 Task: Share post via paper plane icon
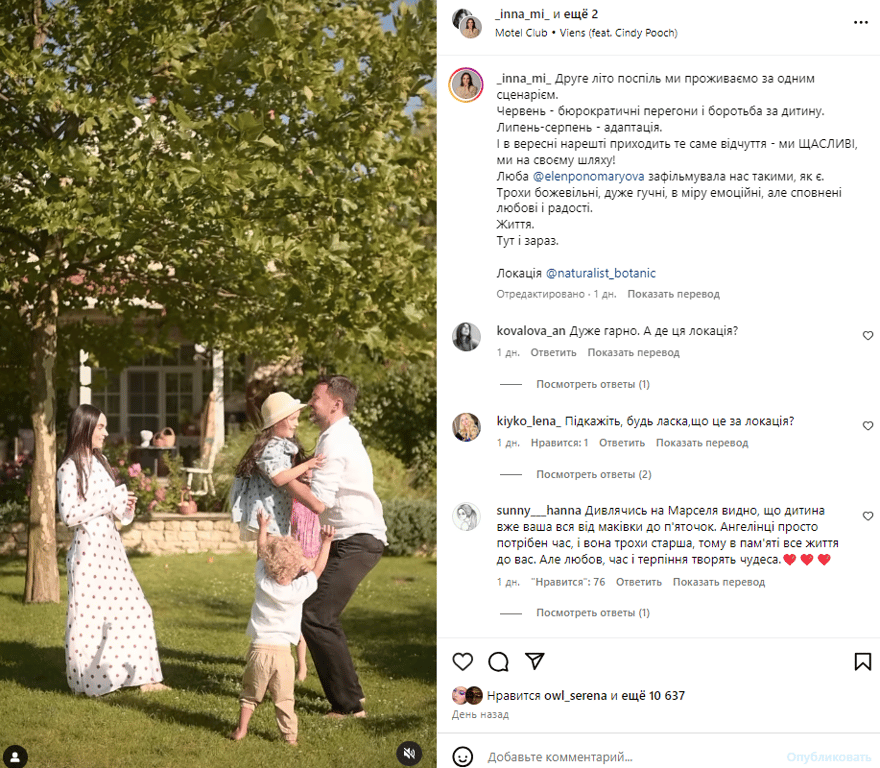[534, 661]
